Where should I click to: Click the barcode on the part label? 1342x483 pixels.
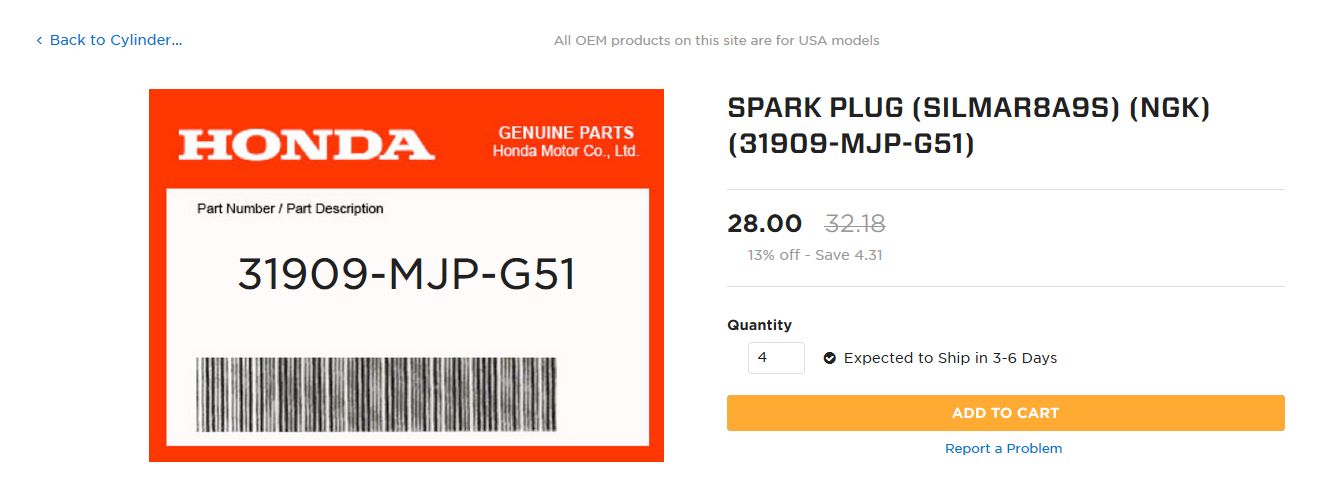tap(376, 394)
